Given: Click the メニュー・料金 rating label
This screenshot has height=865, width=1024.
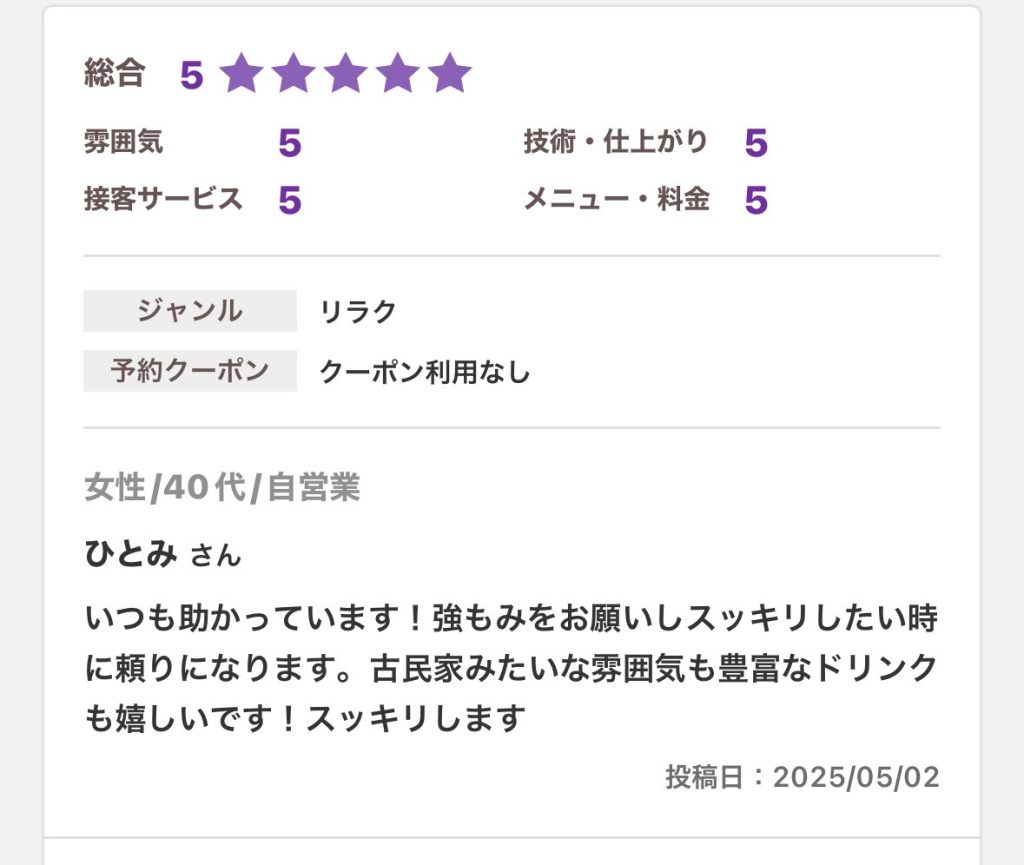Looking at the screenshot, I should pos(617,198).
